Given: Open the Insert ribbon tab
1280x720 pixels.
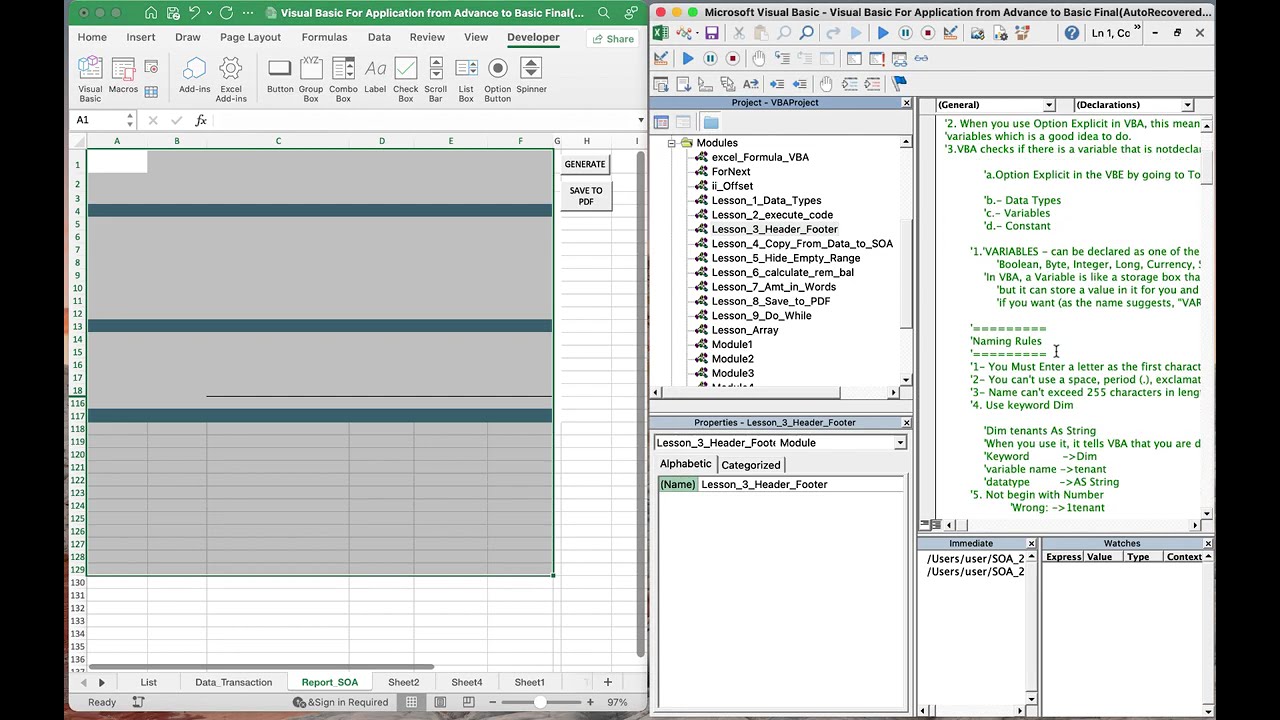Looking at the screenshot, I should [141, 37].
